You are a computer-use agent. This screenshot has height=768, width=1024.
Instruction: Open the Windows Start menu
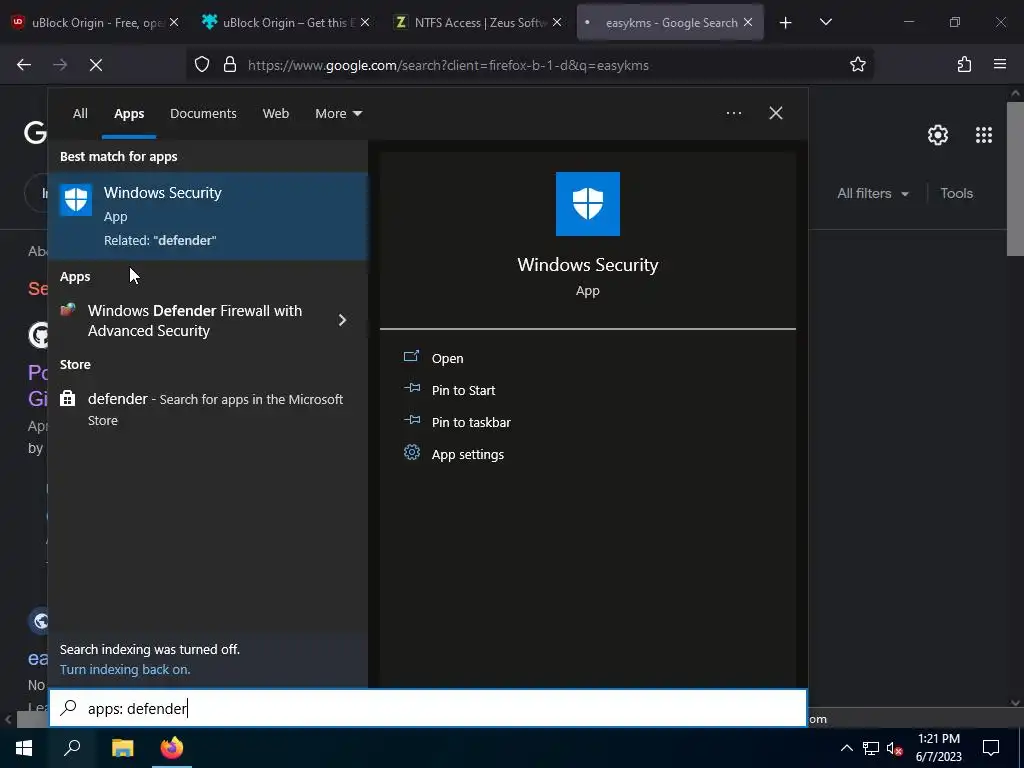[24, 748]
